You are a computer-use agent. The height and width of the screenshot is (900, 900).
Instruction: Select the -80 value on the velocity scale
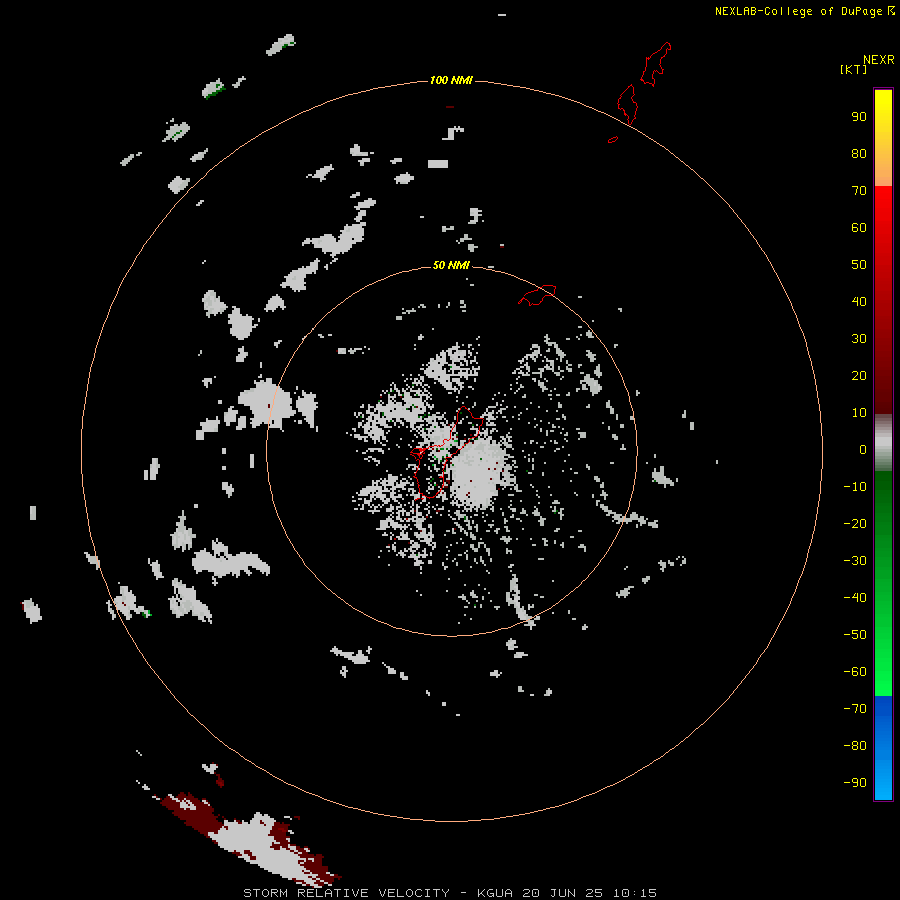click(x=855, y=746)
